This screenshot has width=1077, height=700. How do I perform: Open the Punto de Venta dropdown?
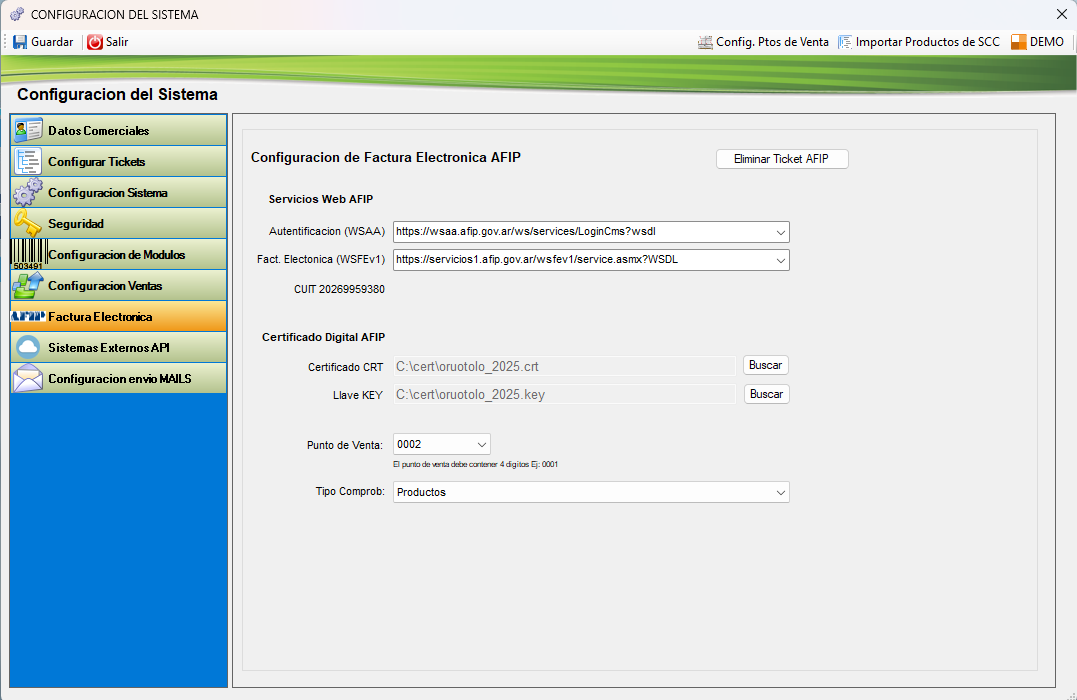tap(481, 444)
